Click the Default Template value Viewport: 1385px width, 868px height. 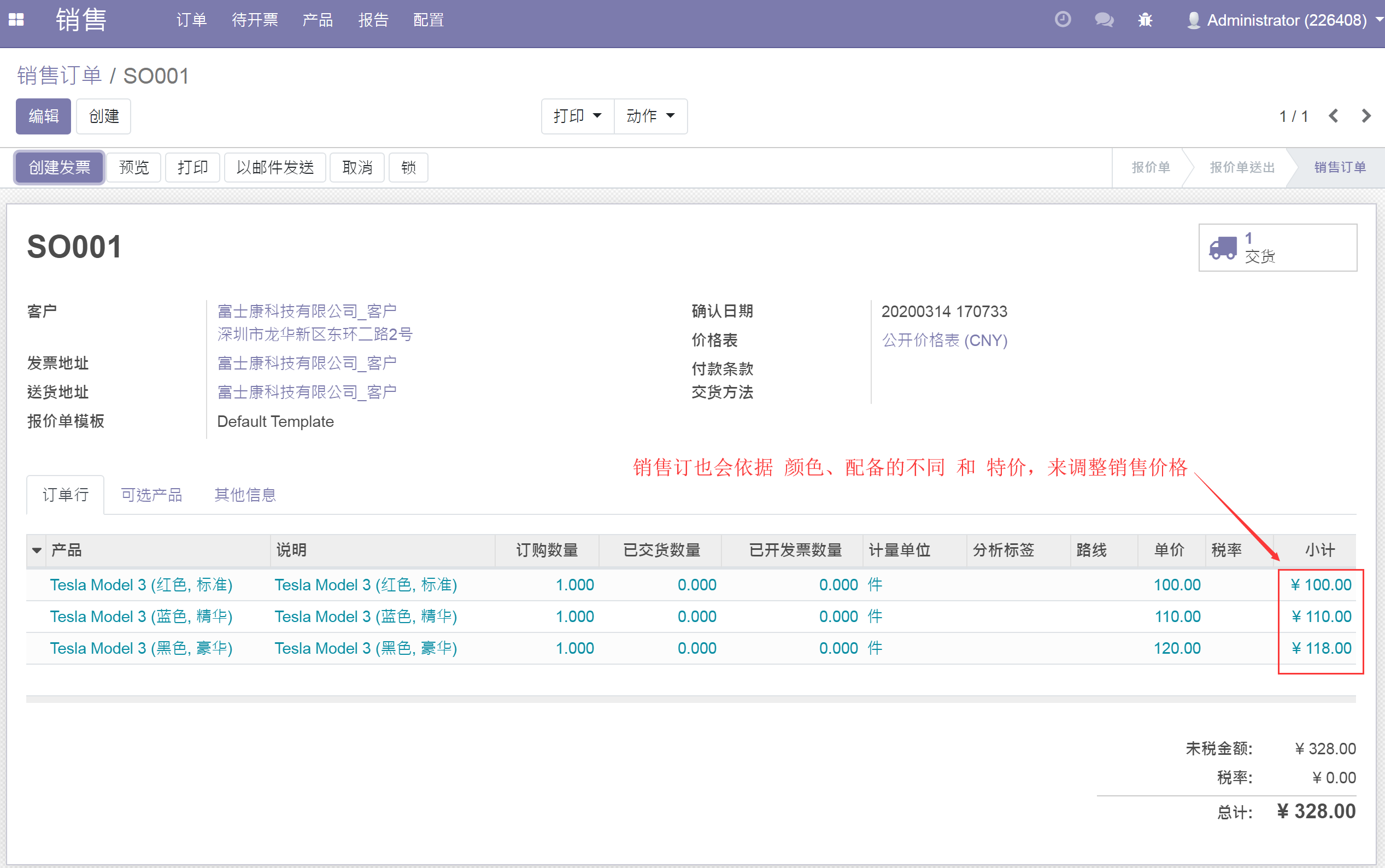click(x=275, y=421)
